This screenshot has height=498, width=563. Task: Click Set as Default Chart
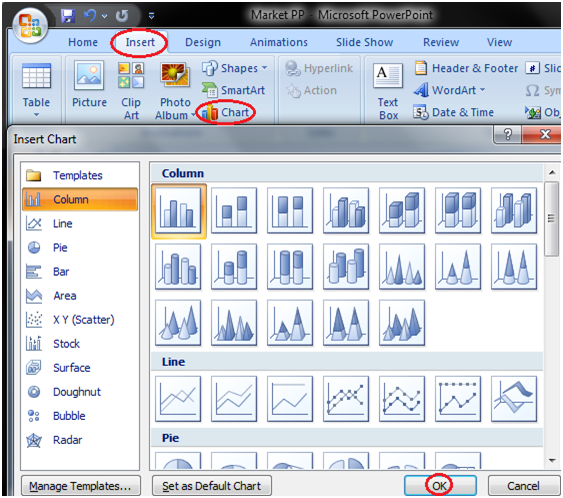click(x=212, y=486)
